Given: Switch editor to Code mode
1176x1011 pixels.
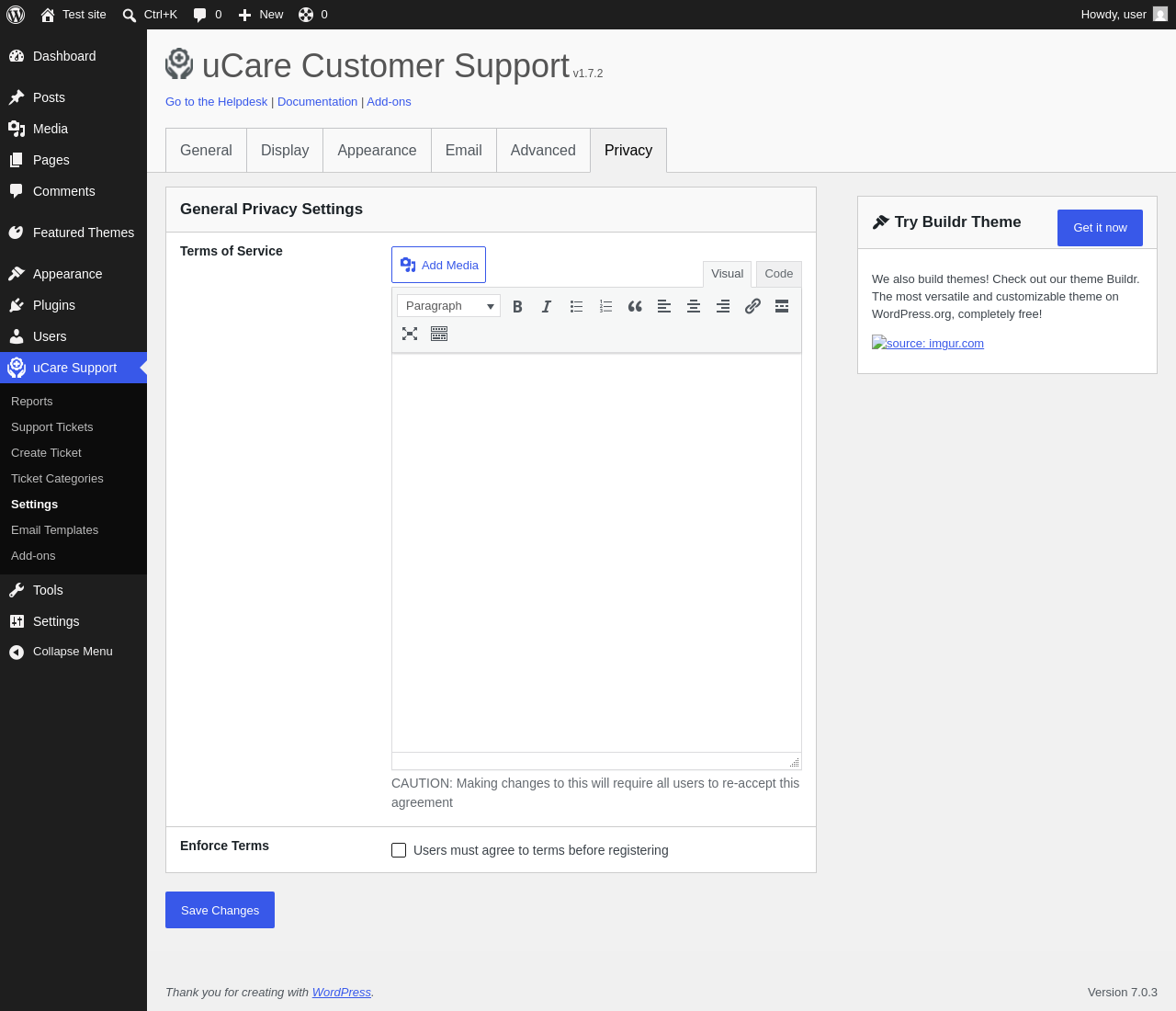Looking at the screenshot, I should [x=779, y=274].
